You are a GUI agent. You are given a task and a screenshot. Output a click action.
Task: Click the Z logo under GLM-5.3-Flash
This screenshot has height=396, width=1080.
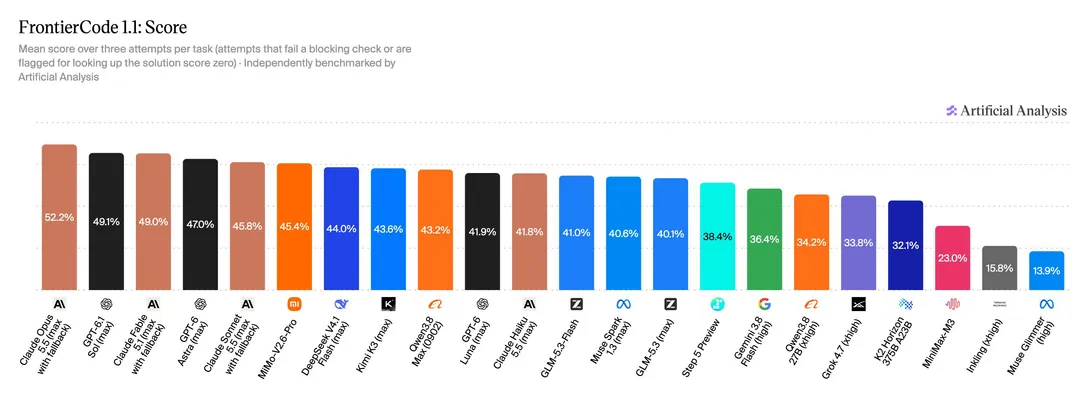click(x=576, y=304)
